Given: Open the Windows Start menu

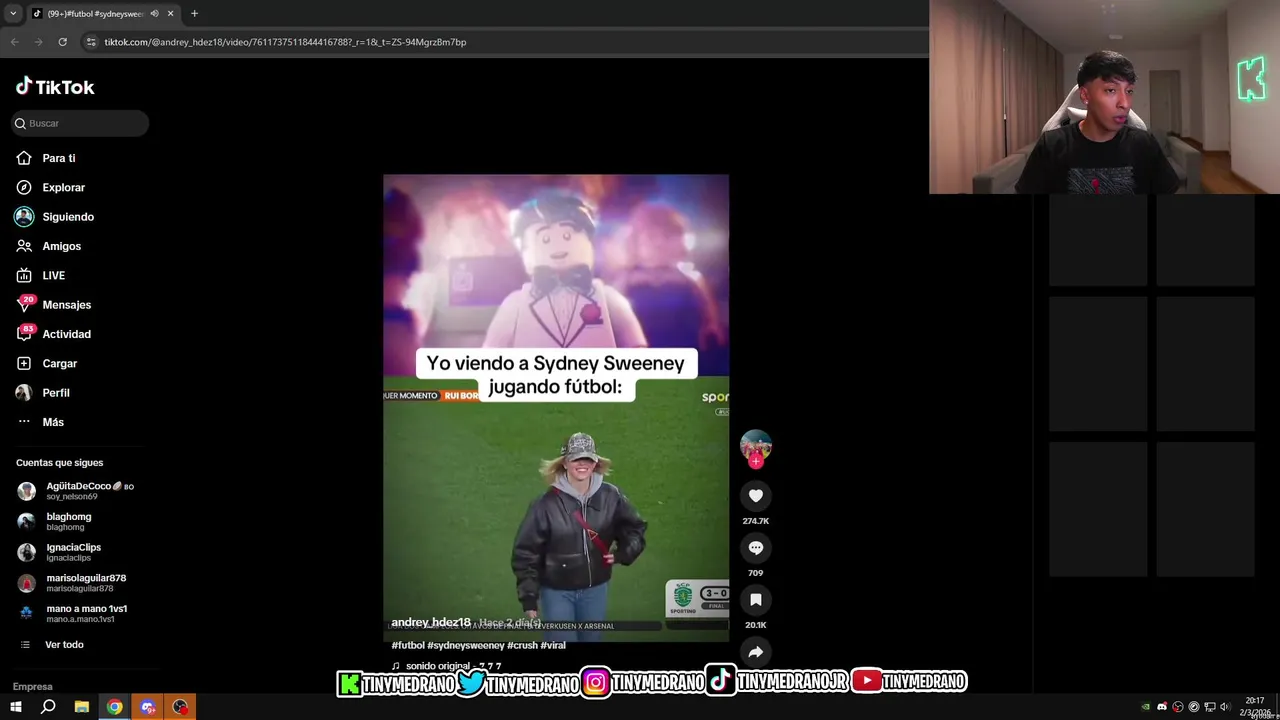Looking at the screenshot, I should (15, 707).
